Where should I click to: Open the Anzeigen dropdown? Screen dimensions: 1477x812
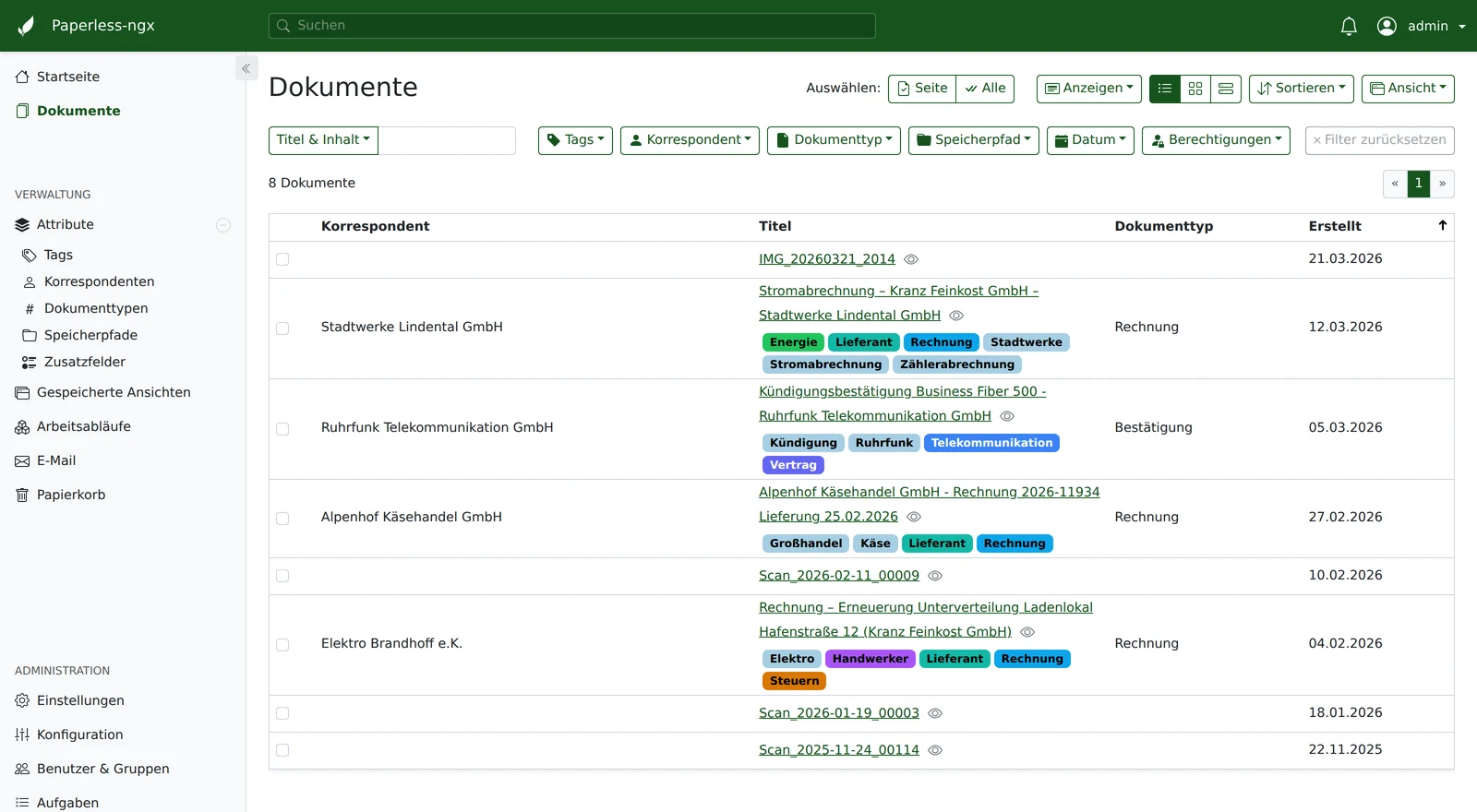tap(1089, 89)
